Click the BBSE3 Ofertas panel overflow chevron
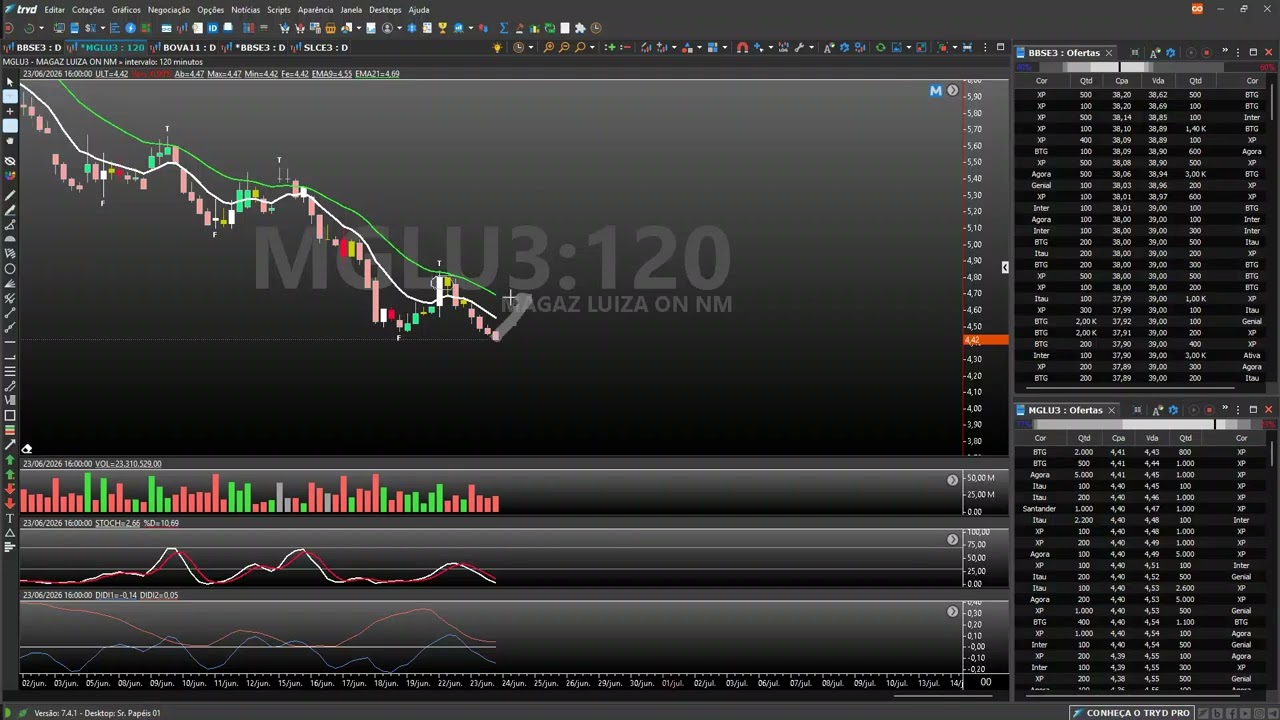This screenshot has width=1280, height=720. pyautogui.click(x=1225, y=52)
